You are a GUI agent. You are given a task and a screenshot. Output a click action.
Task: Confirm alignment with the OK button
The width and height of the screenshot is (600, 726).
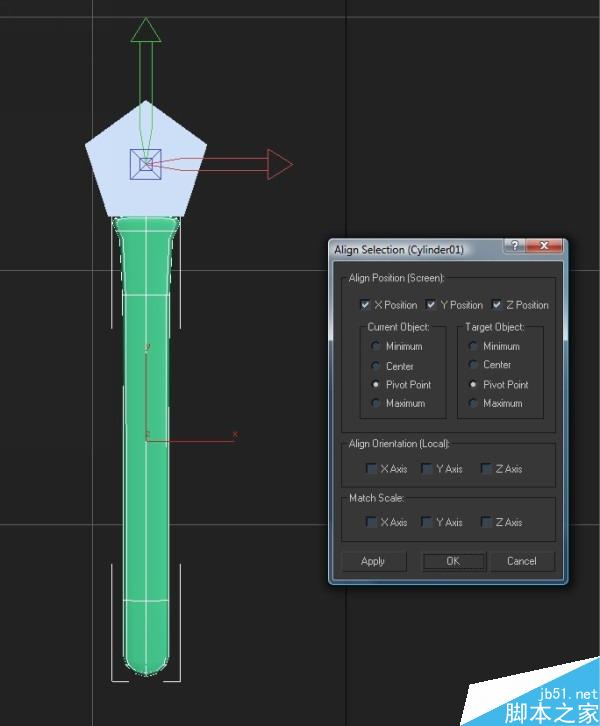pyautogui.click(x=453, y=561)
